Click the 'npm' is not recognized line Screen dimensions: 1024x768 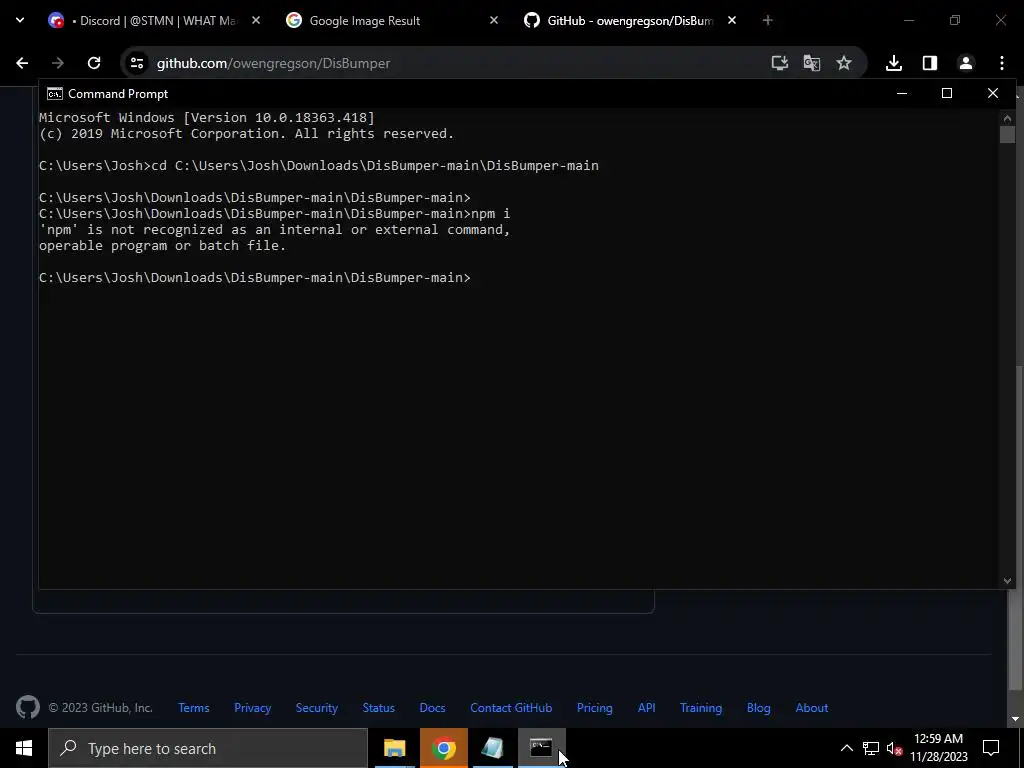274,229
